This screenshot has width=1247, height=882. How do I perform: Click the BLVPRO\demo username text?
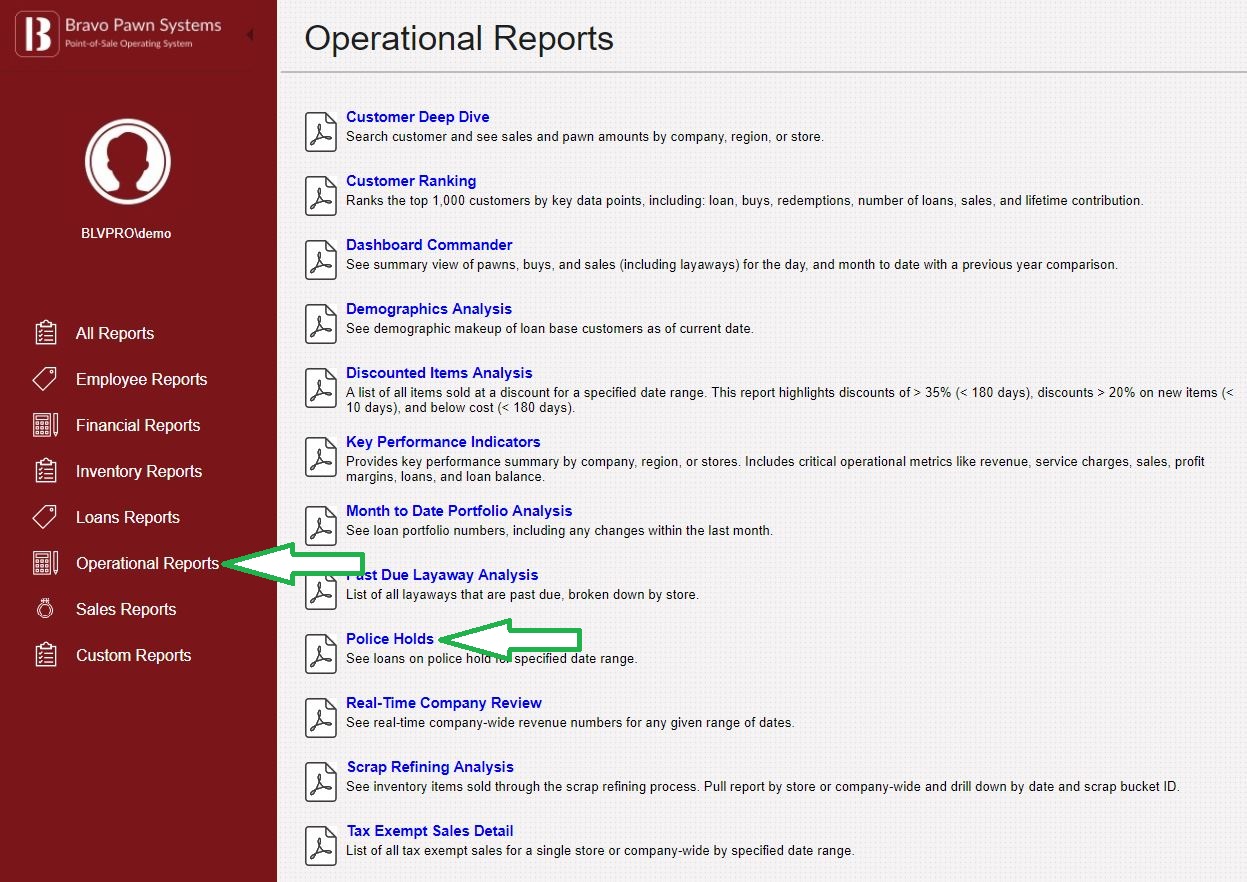[x=126, y=233]
